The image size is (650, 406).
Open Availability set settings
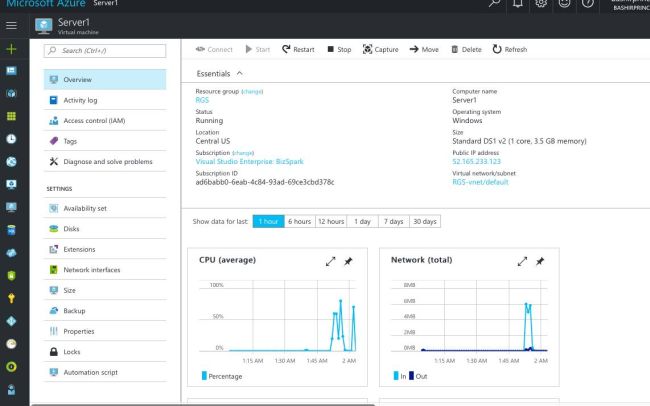click(x=105, y=208)
